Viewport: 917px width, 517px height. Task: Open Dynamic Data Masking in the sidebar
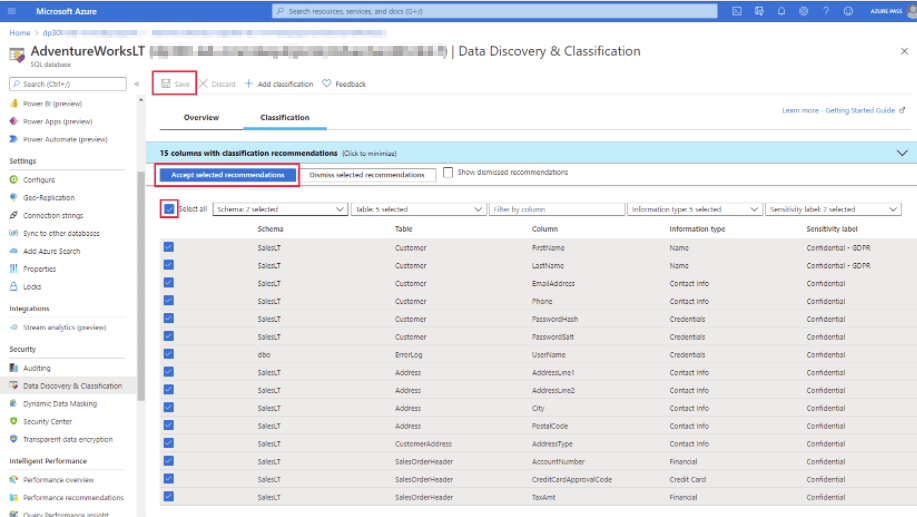60,404
